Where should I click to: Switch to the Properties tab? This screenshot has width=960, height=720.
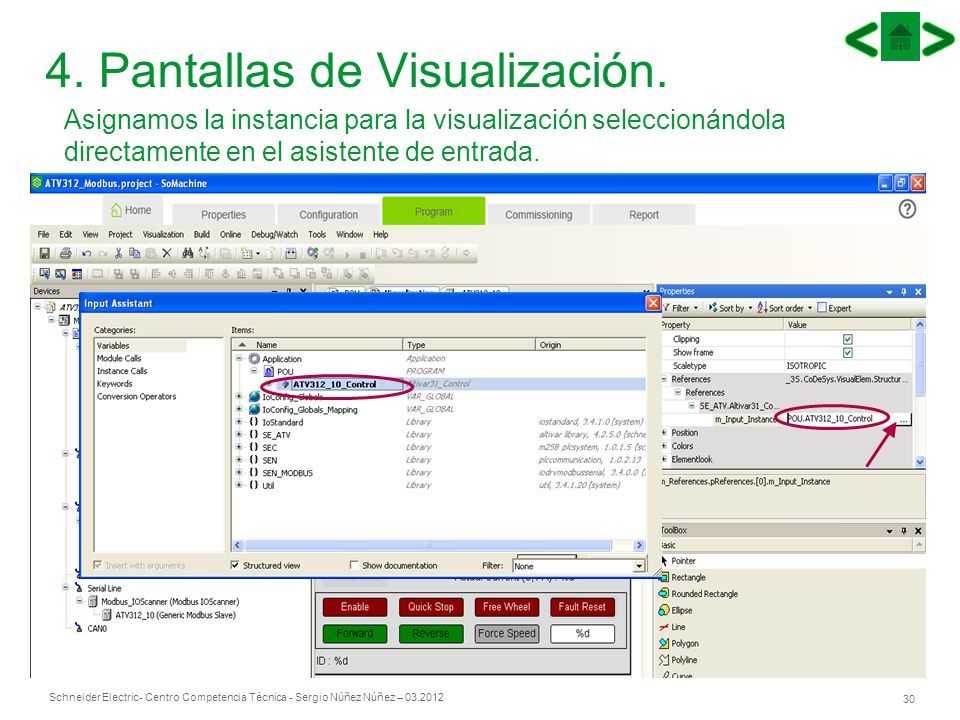pos(223,214)
